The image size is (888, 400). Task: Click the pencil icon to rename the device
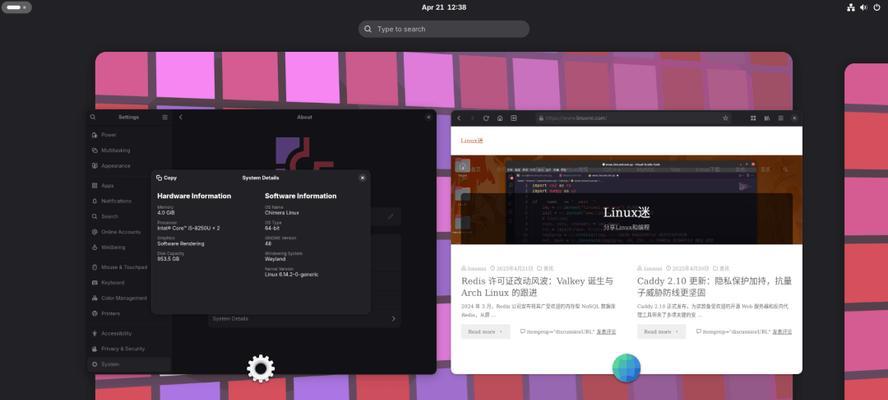pos(391,216)
